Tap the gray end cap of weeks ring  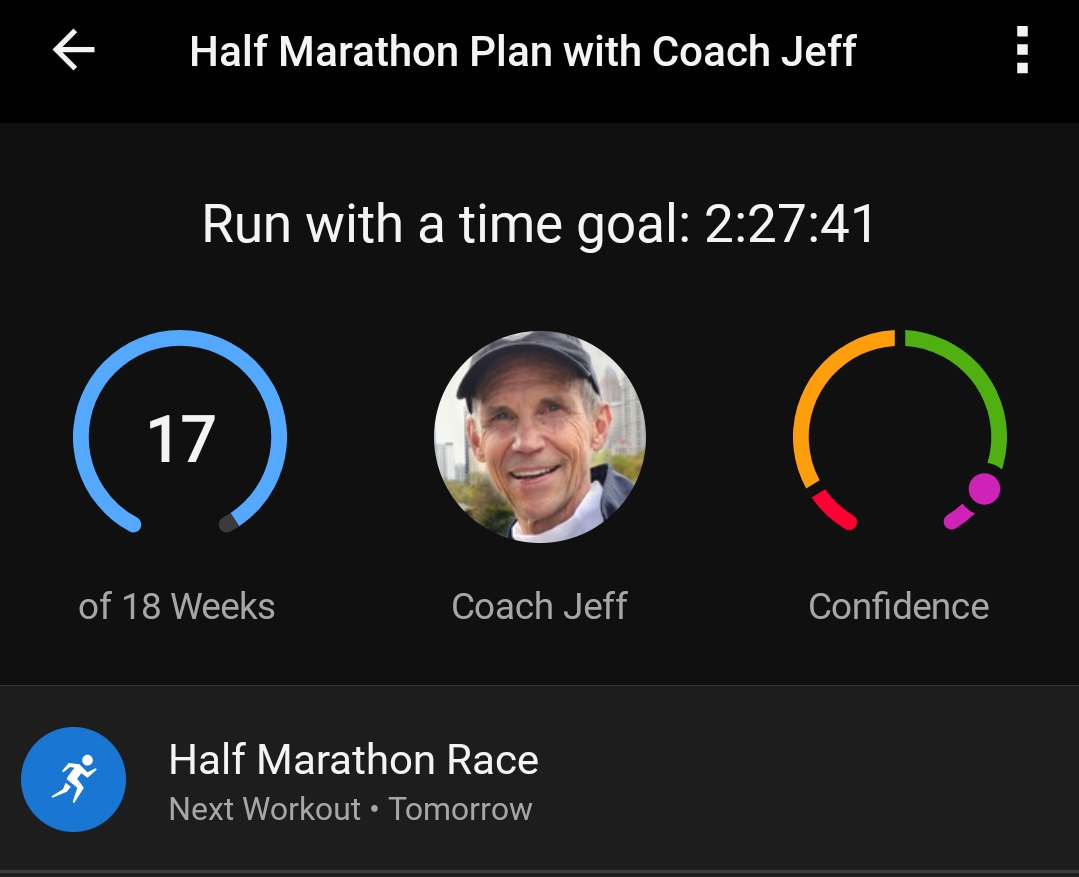coord(229,522)
